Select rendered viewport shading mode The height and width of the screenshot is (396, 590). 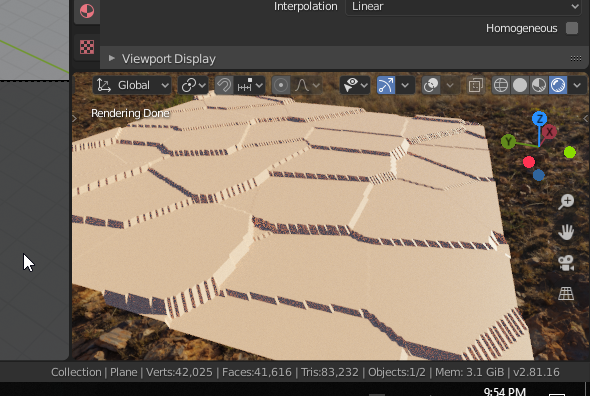(x=558, y=85)
